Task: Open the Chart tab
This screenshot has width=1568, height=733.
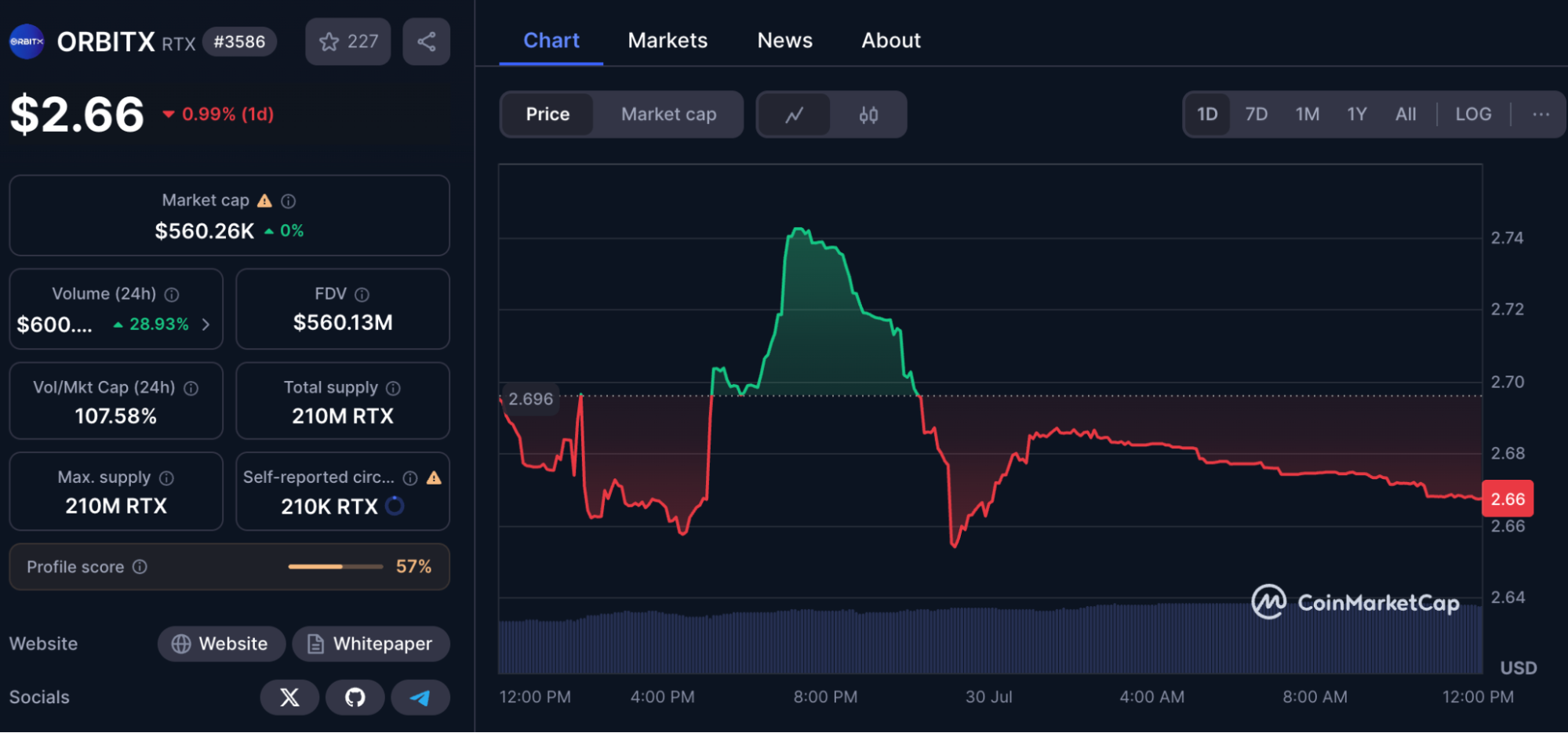Action: pos(551,41)
